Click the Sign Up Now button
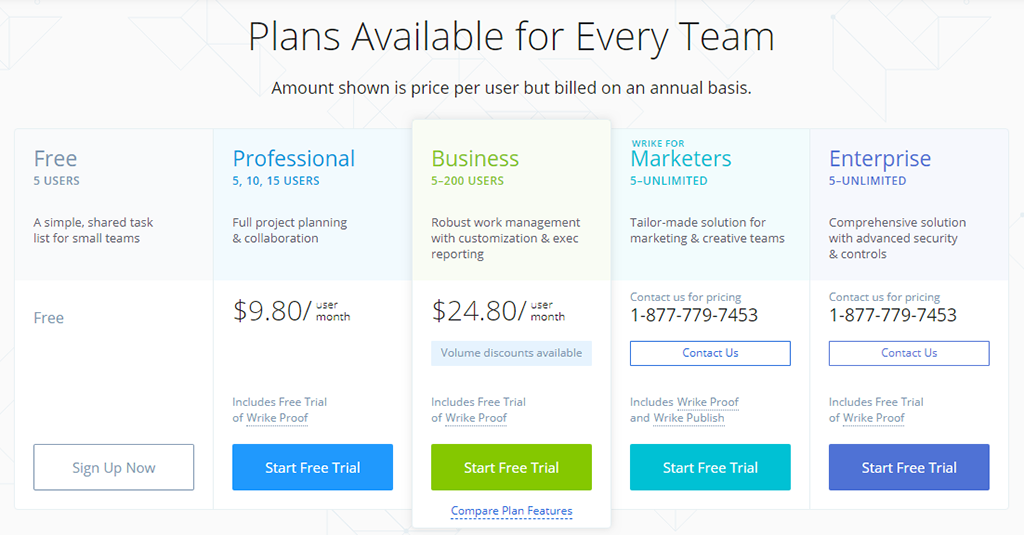 click(x=114, y=467)
